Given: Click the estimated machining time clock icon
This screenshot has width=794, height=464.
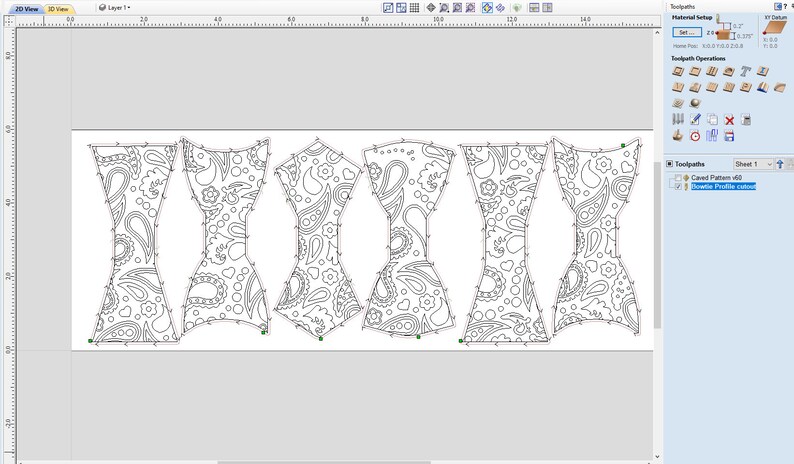Looking at the screenshot, I should point(695,136).
